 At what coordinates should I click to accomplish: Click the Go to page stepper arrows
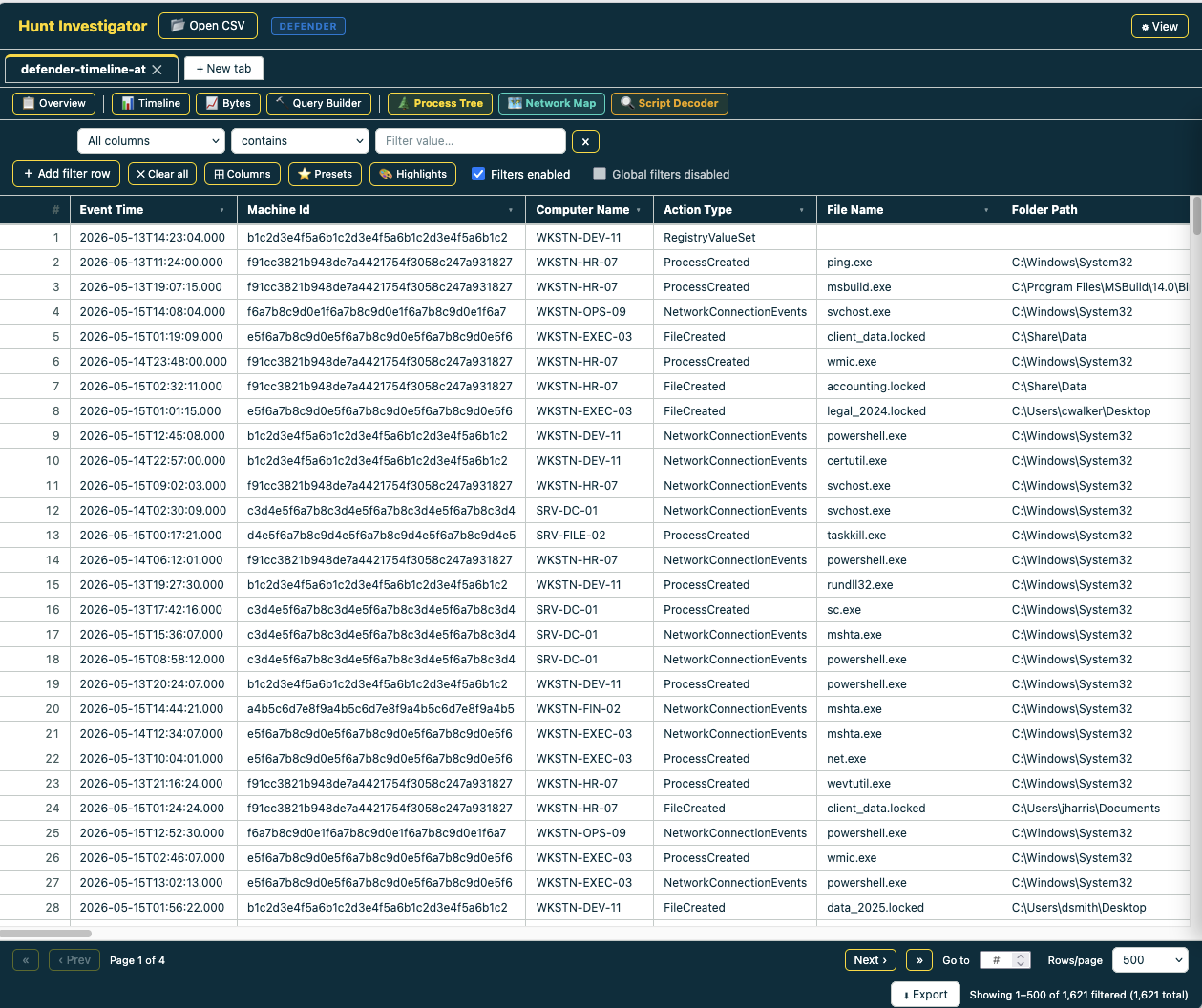1022,960
